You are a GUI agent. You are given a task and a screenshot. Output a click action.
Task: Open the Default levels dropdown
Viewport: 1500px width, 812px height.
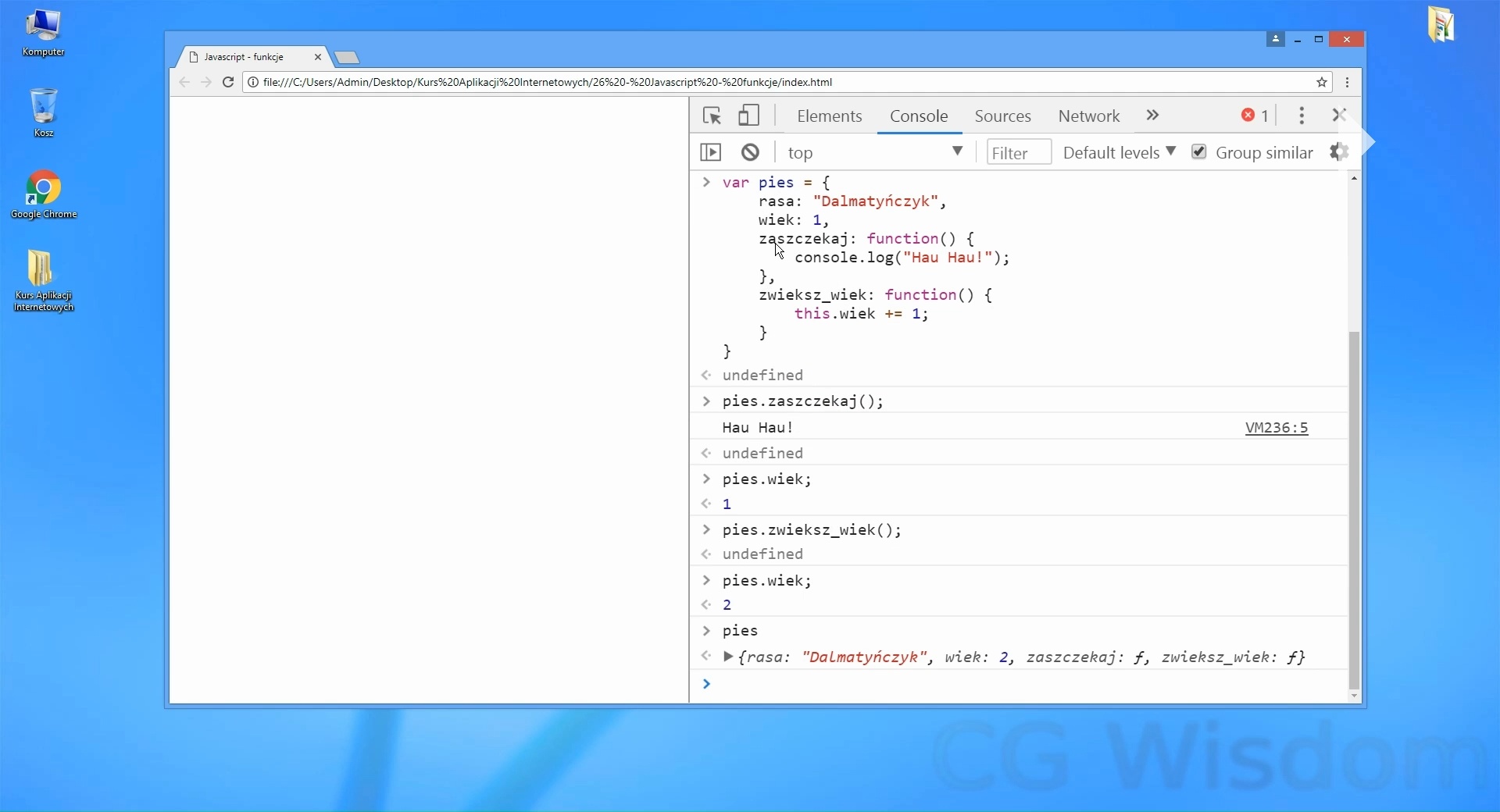[1119, 152]
